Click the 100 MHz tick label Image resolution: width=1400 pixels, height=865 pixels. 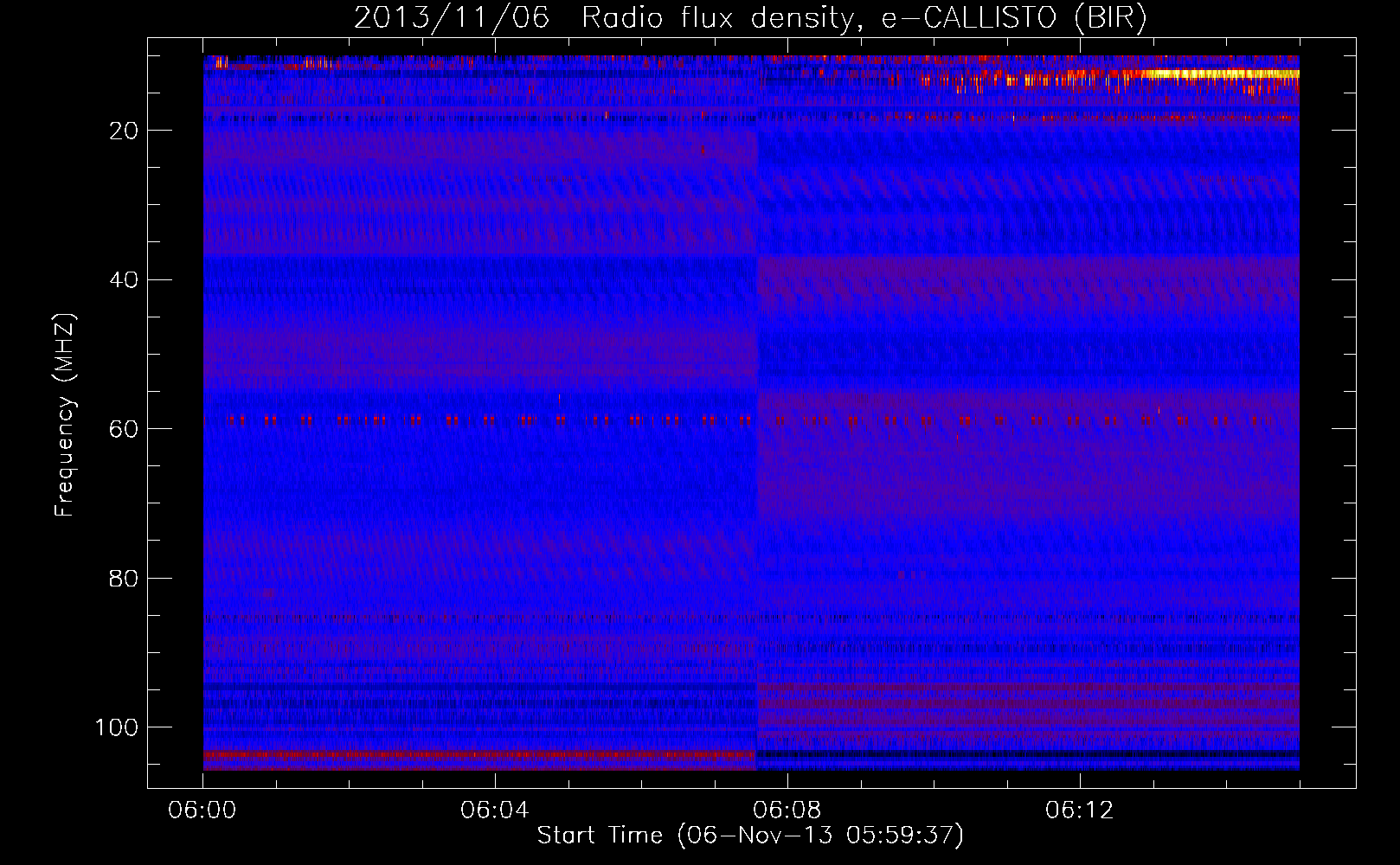tap(117, 727)
